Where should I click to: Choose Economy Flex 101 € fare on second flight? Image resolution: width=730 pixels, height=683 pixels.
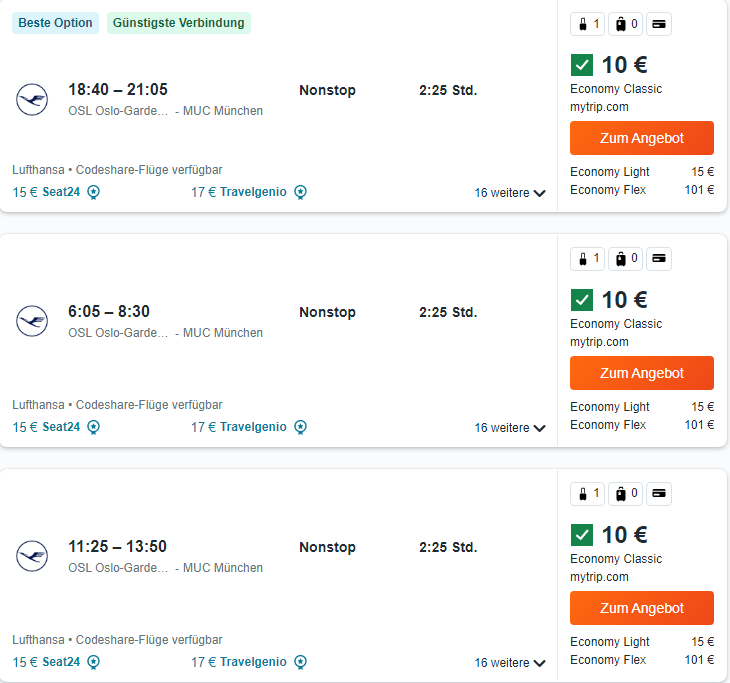[x=642, y=425]
